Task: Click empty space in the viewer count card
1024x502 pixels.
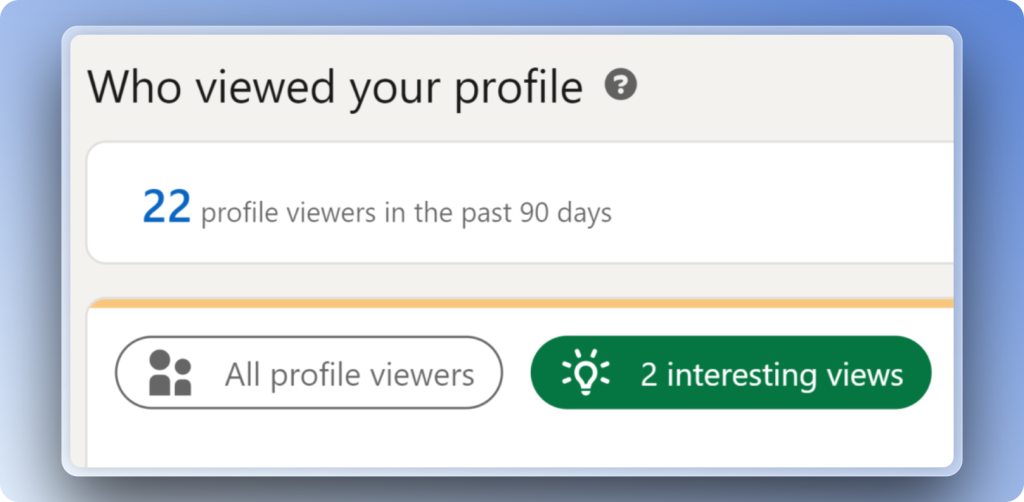Action: (x=780, y=205)
